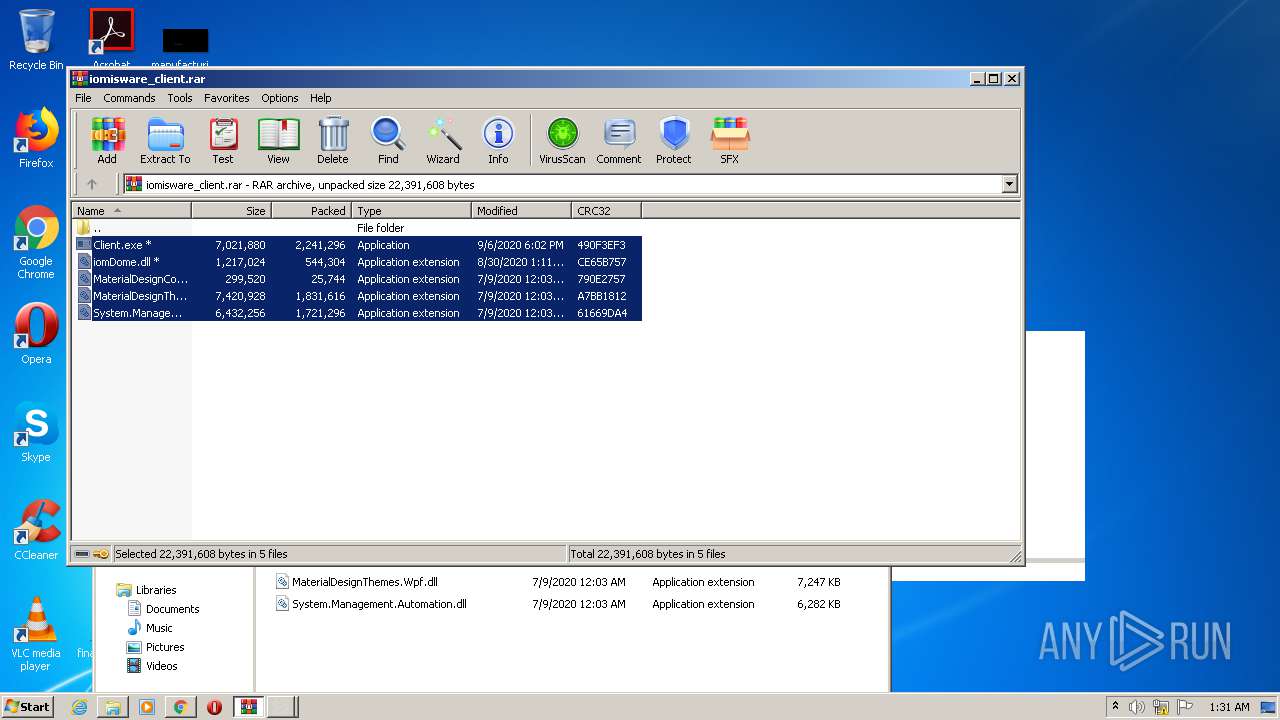
Task: Open the Tools menu
Action: [180, 98]
